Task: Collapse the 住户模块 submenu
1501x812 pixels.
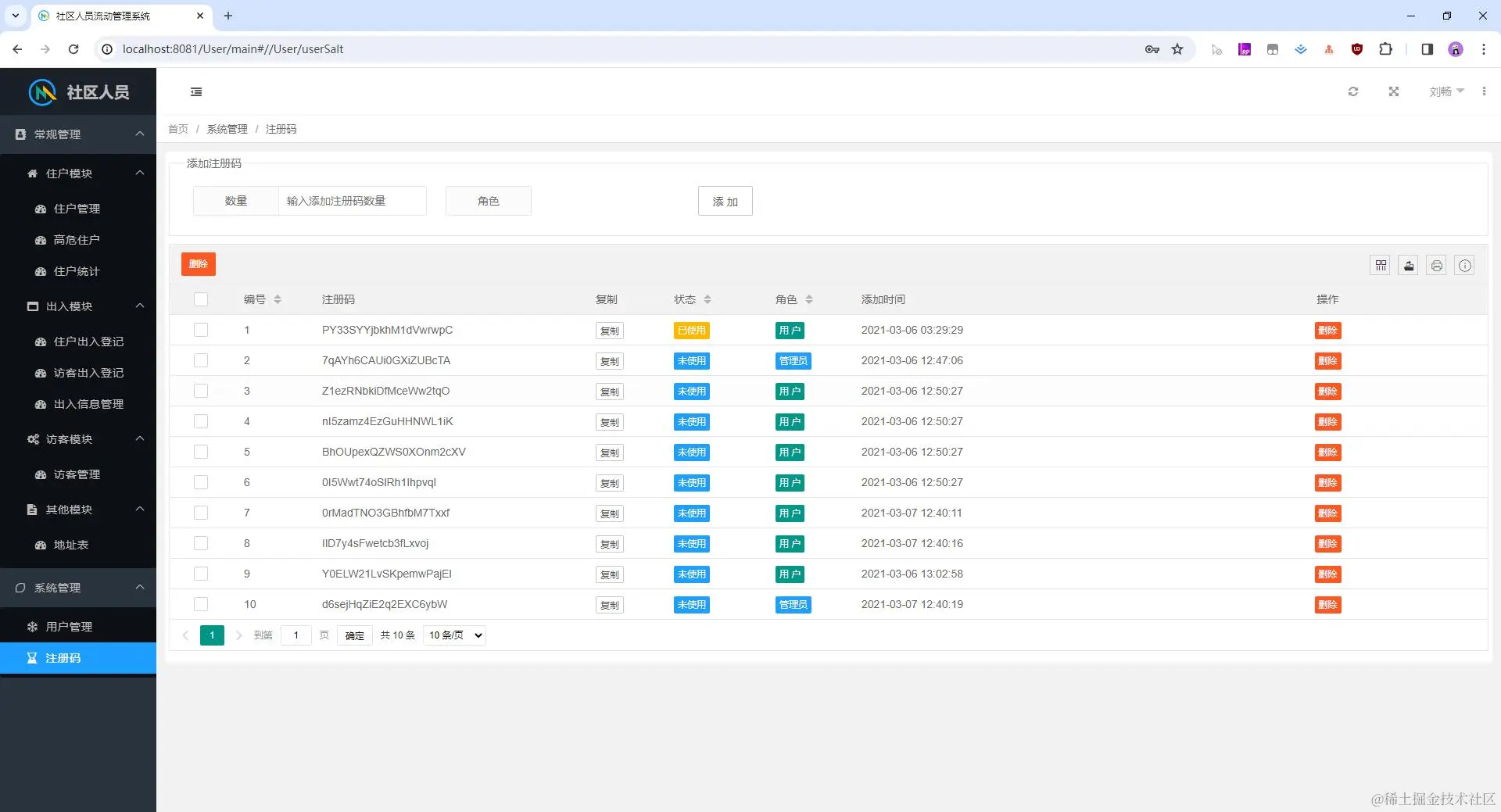Action: coord(78,173)
